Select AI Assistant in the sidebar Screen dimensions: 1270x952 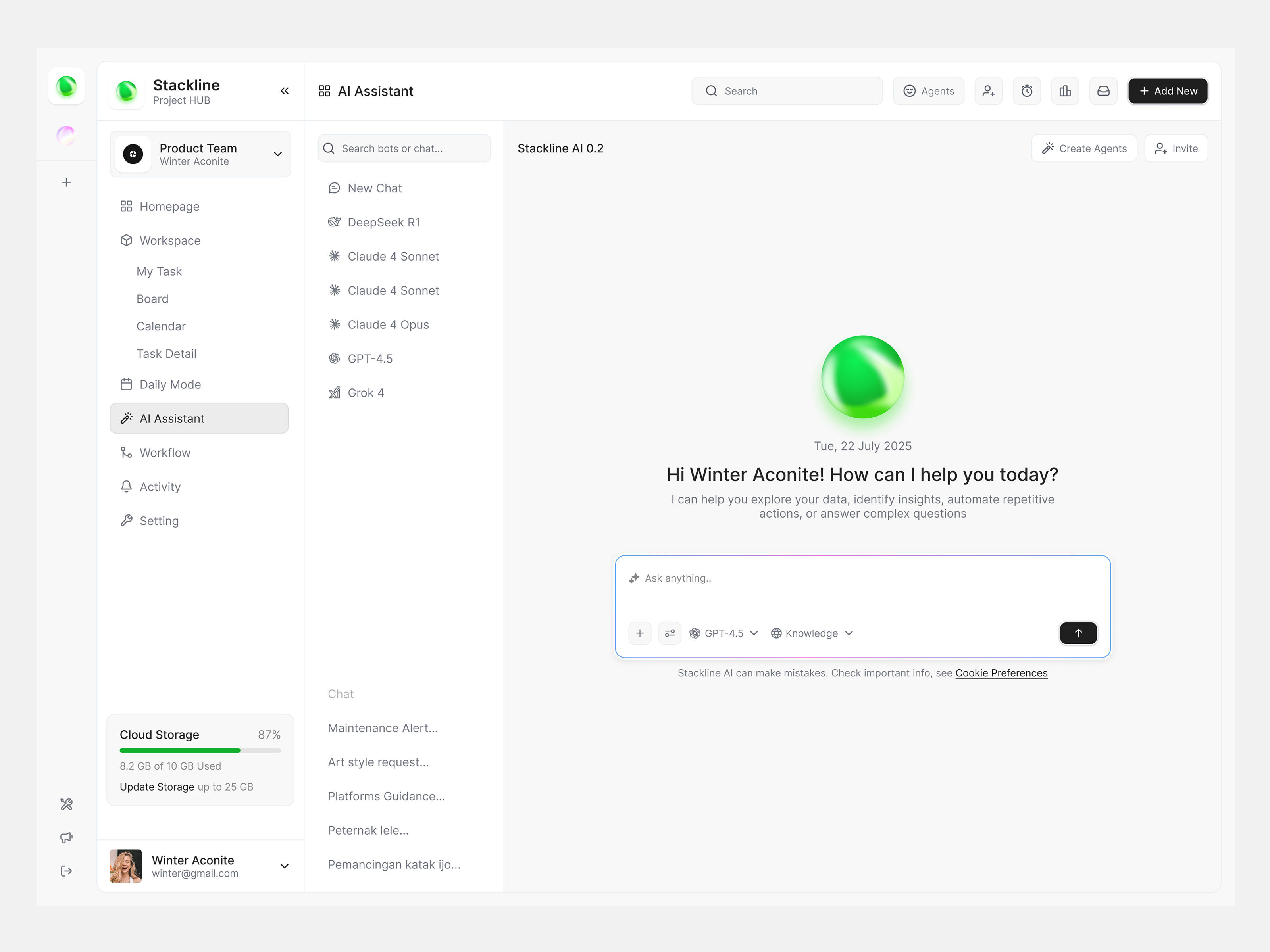click(199, 418)
